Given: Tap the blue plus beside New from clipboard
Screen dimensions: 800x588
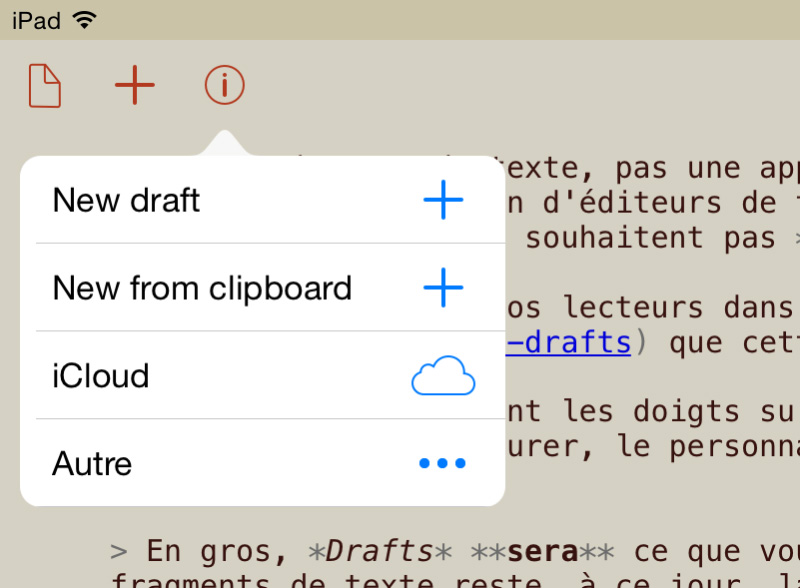Looking at the screenshot, I should point(443,287).
